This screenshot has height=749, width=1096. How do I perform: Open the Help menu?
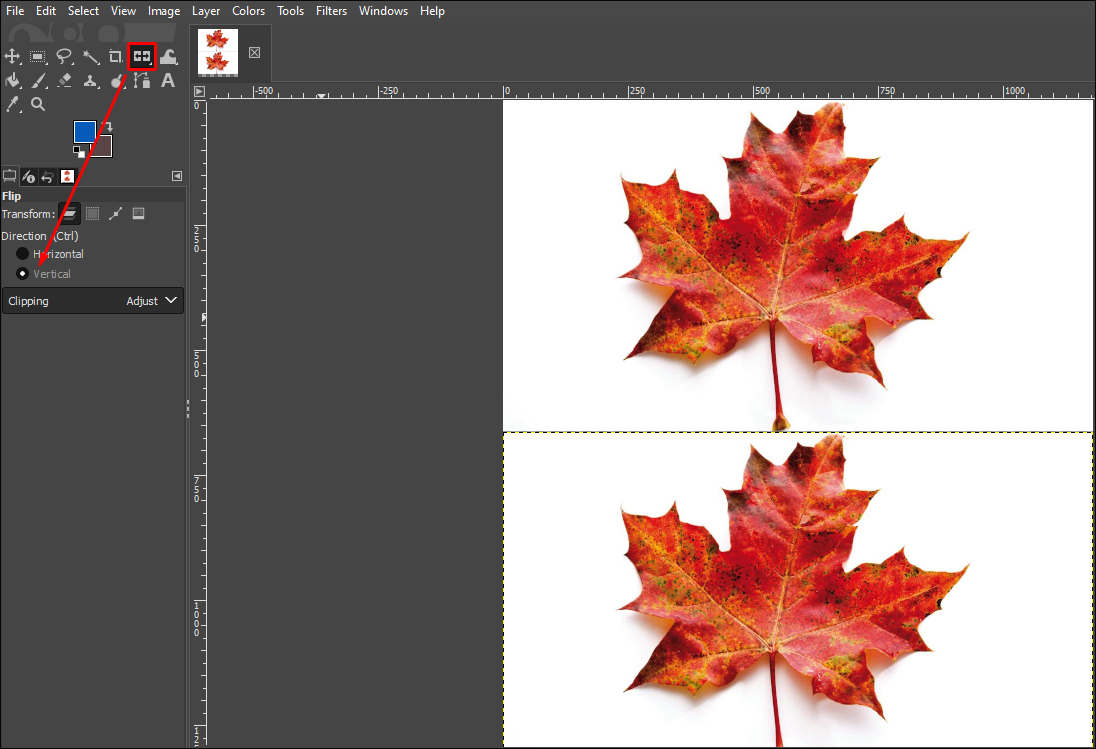point(432,10)
